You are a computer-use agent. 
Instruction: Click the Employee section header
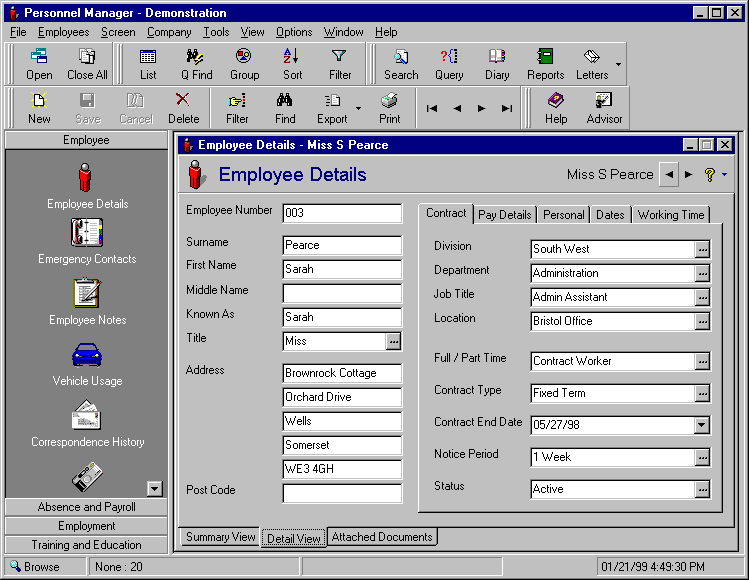click(86, 140)
